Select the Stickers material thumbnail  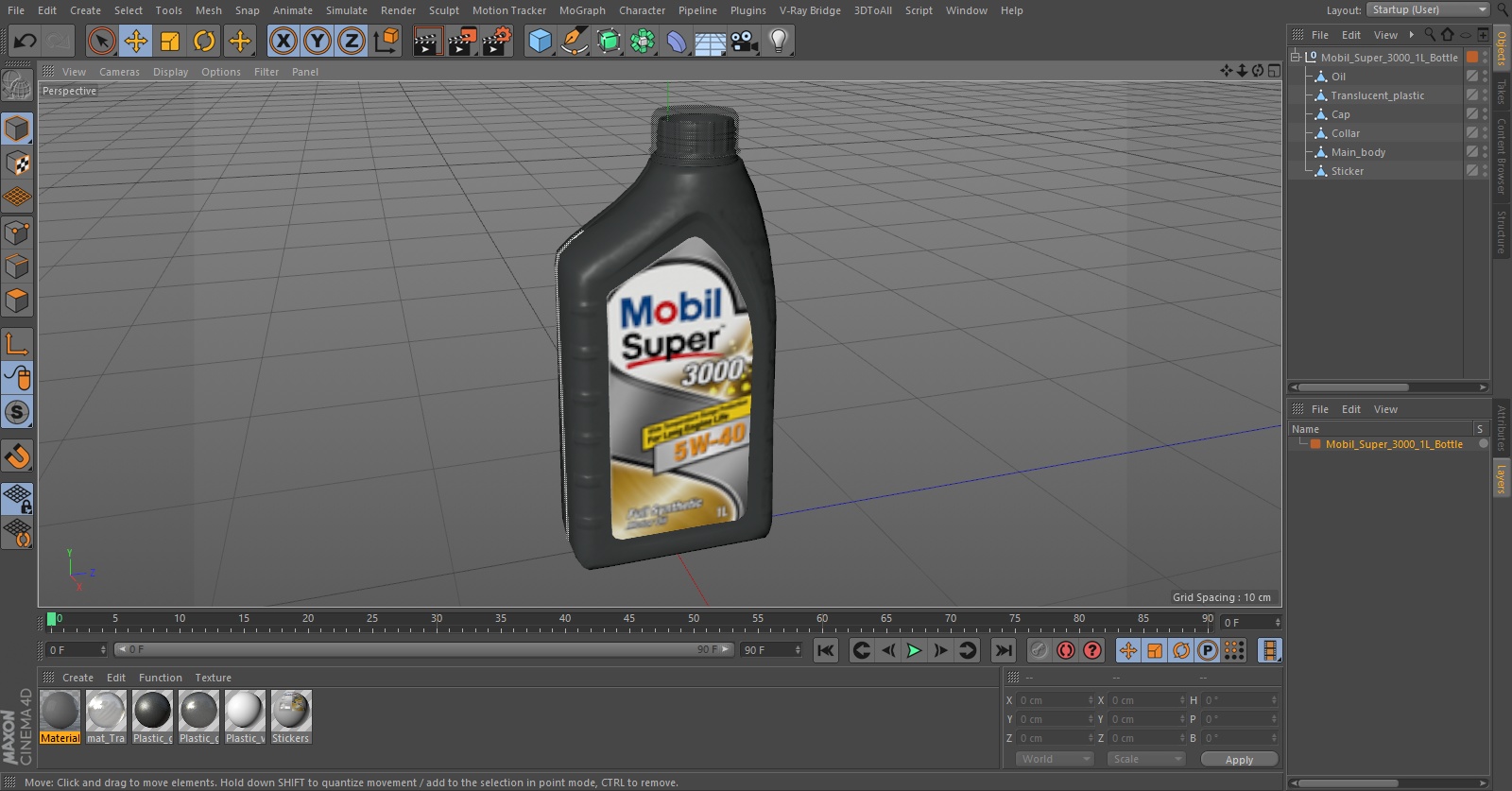tap(290, 717)
